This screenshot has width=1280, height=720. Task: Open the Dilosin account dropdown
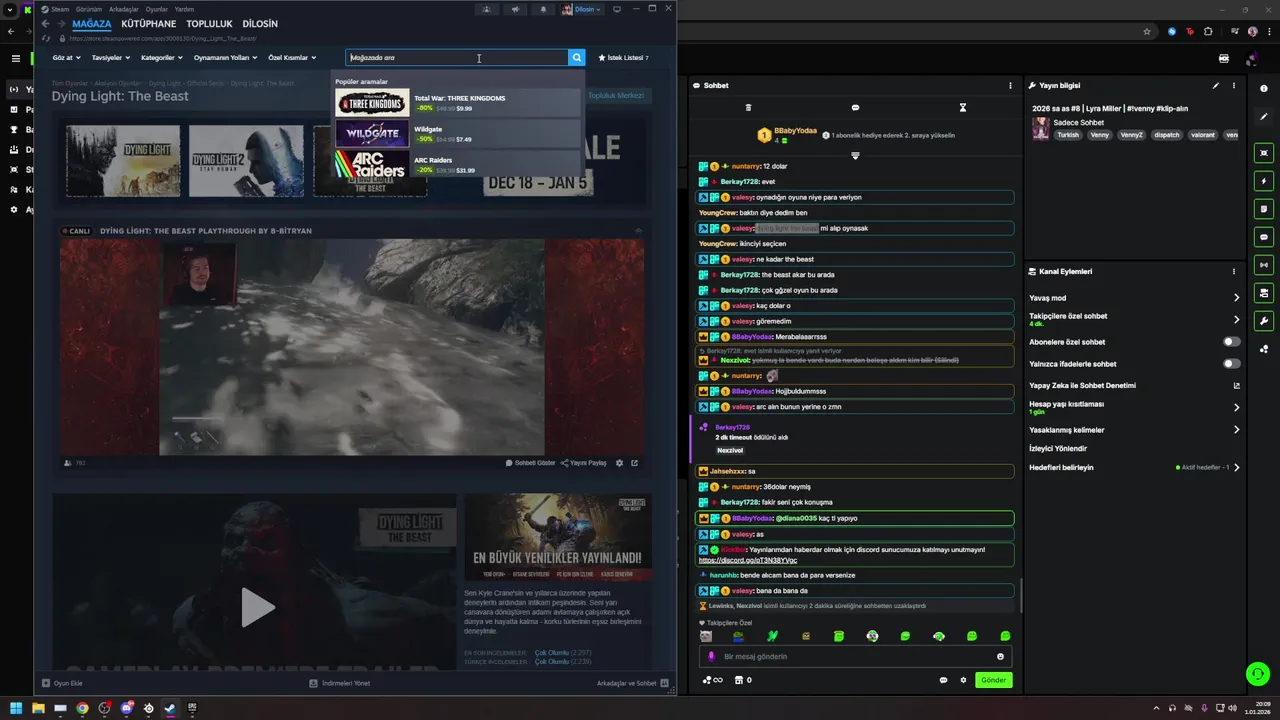point(582,9)
